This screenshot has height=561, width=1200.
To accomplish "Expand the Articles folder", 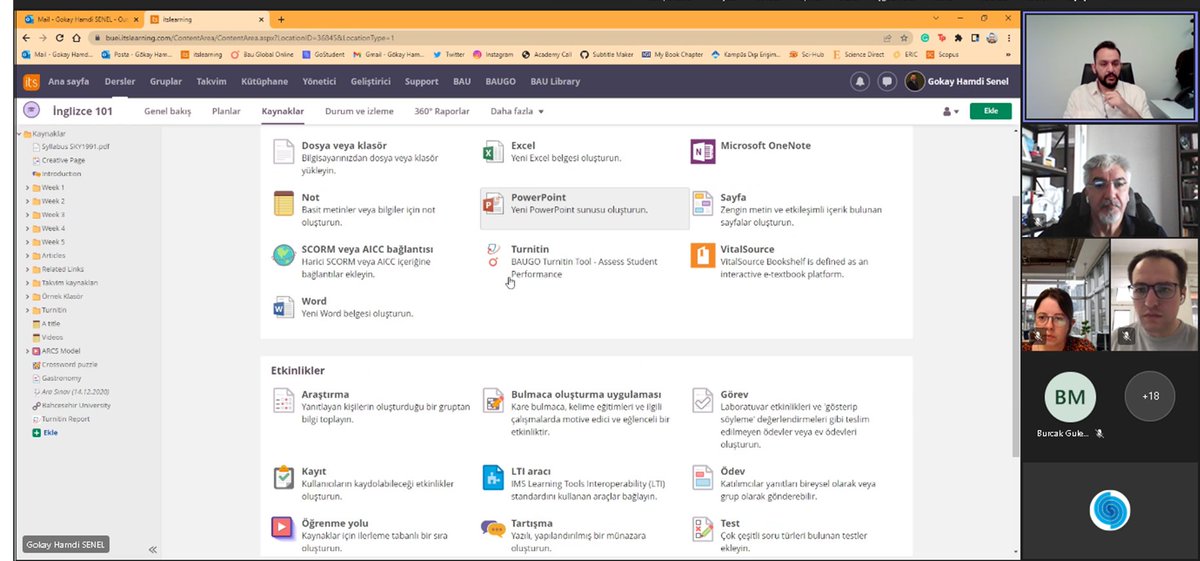I will pos(28,256).
